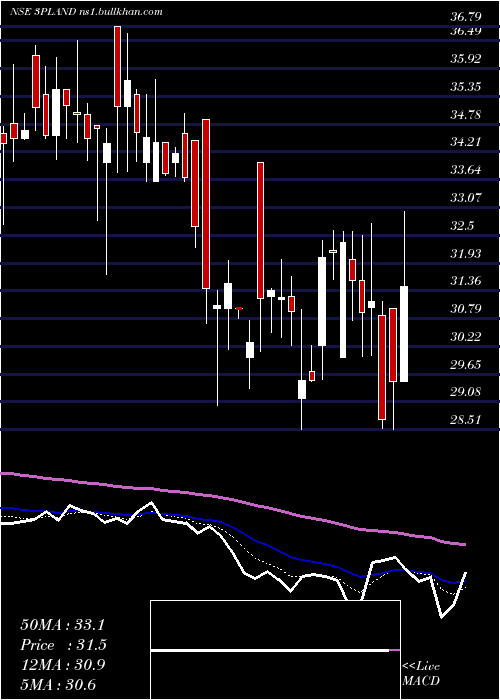Click the 28.51 price label
The image size is (500, 700).
(466, 420)
